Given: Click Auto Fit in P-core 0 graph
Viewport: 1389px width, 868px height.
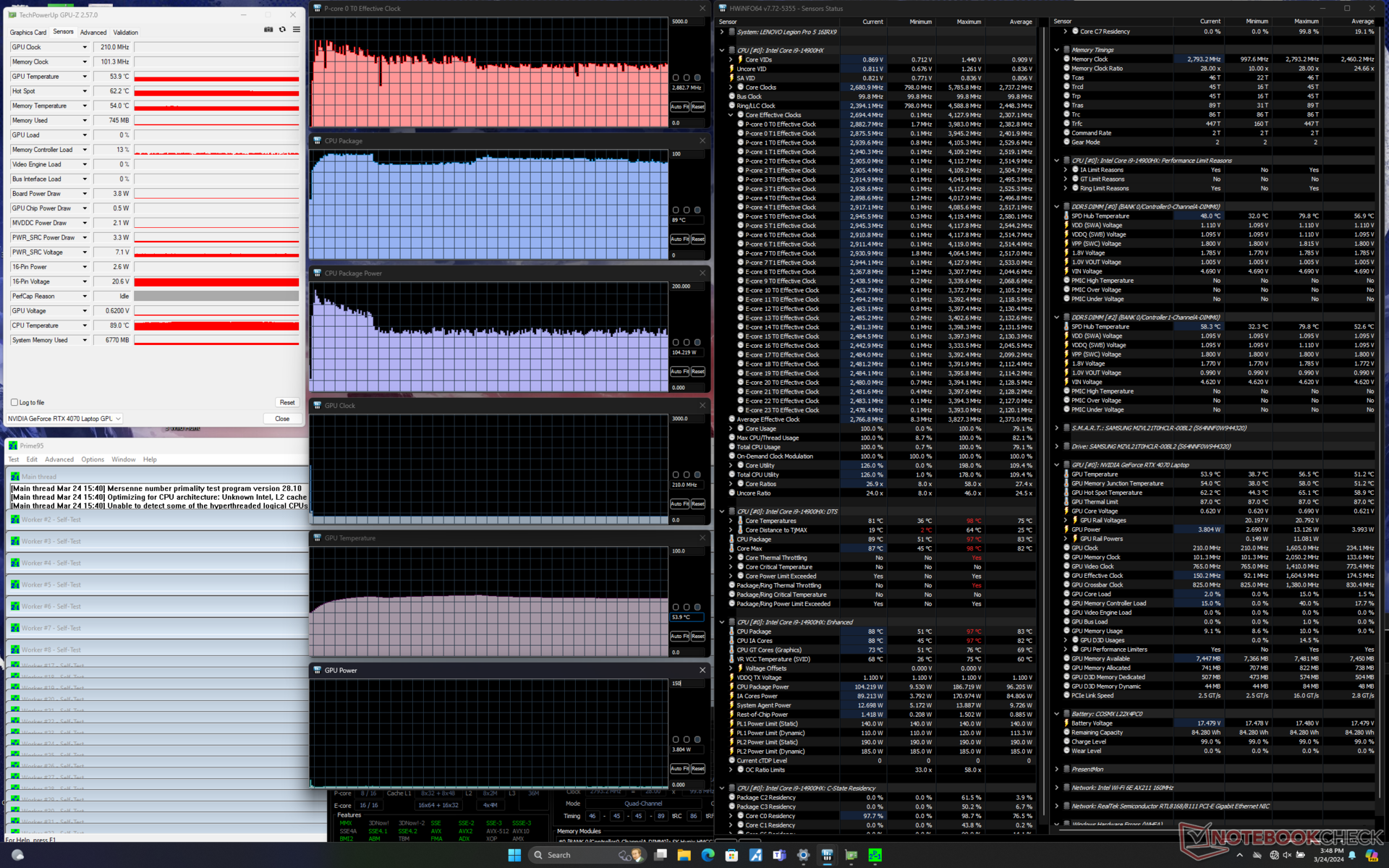Looking at the screenshot, I should pos(679,106).
